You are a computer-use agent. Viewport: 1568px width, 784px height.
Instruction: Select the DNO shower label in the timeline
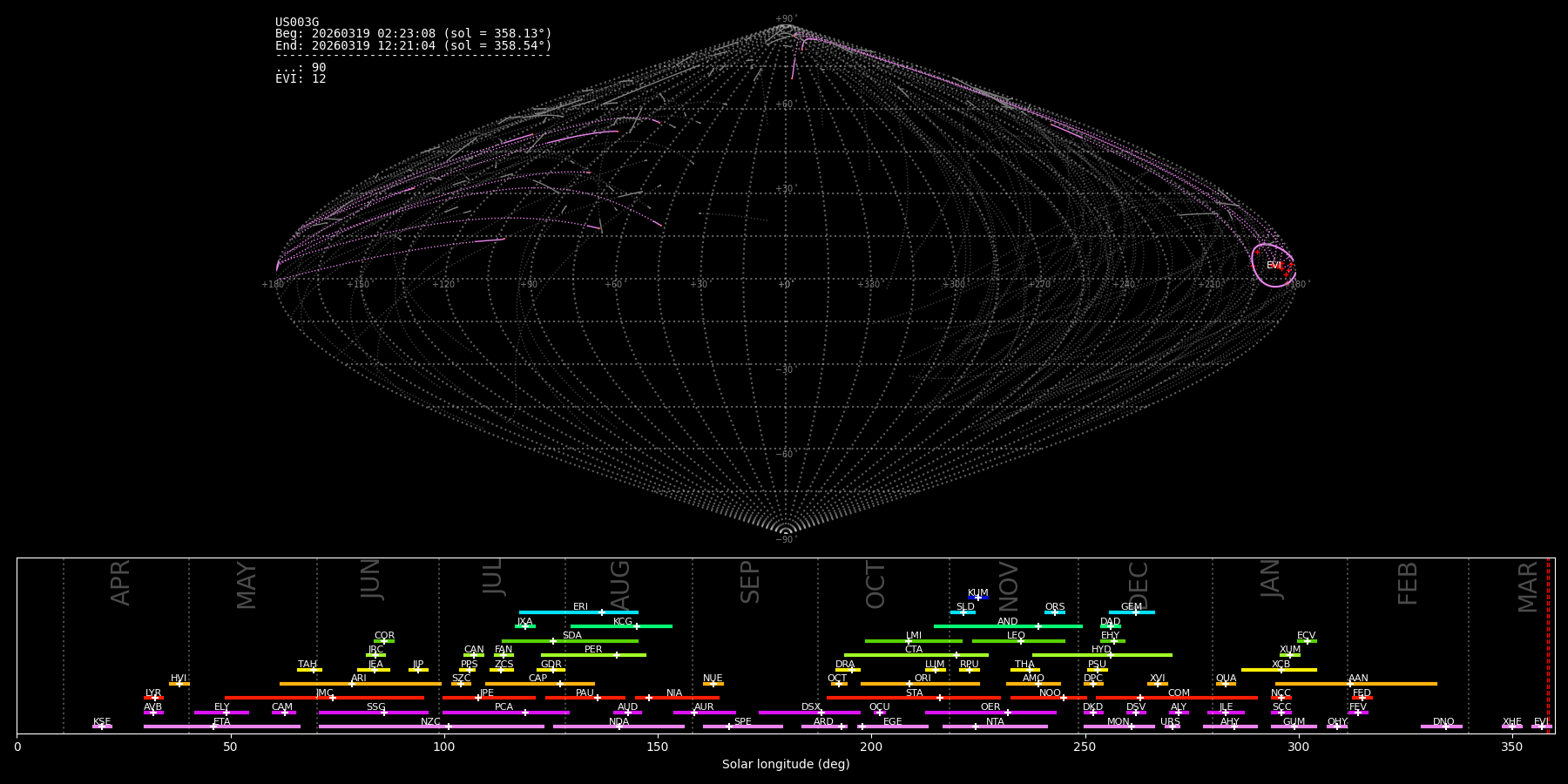pyautogui.click(x=1443, y=722)
